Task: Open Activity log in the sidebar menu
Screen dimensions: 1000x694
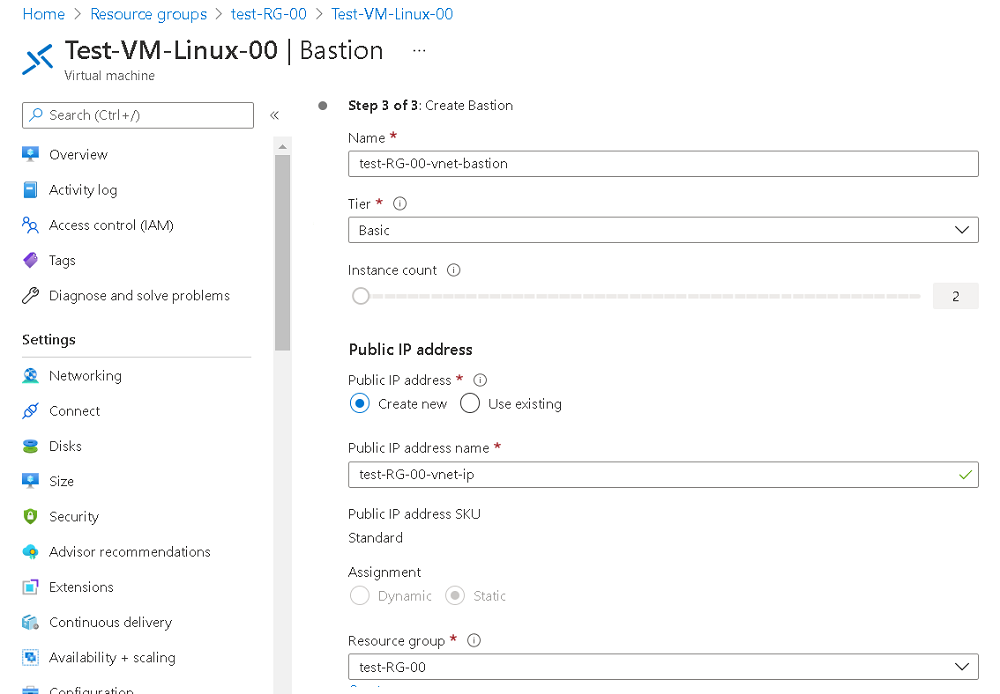Action: click(83, 190)
